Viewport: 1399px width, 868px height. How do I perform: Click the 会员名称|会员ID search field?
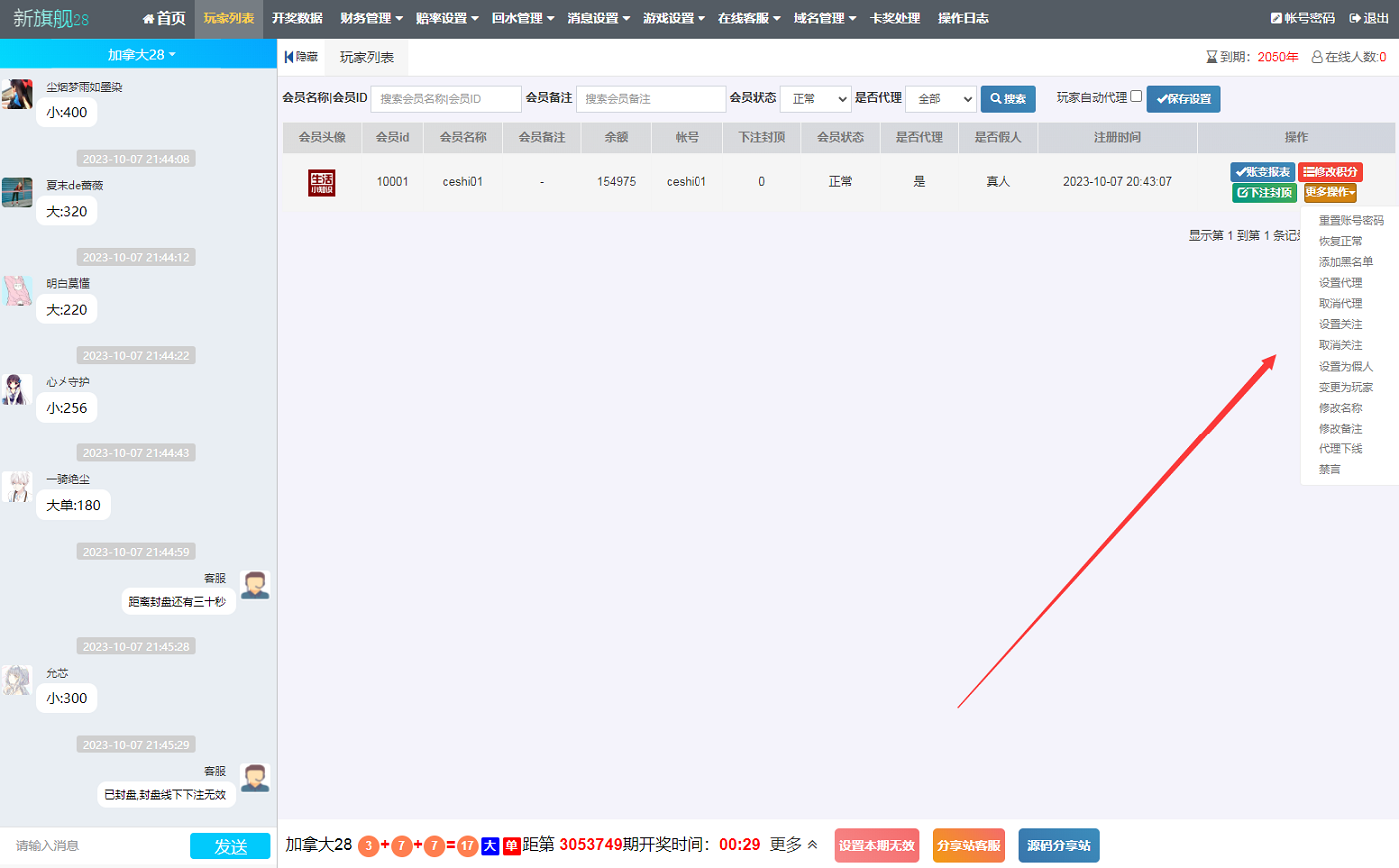[x=445, y=99]
